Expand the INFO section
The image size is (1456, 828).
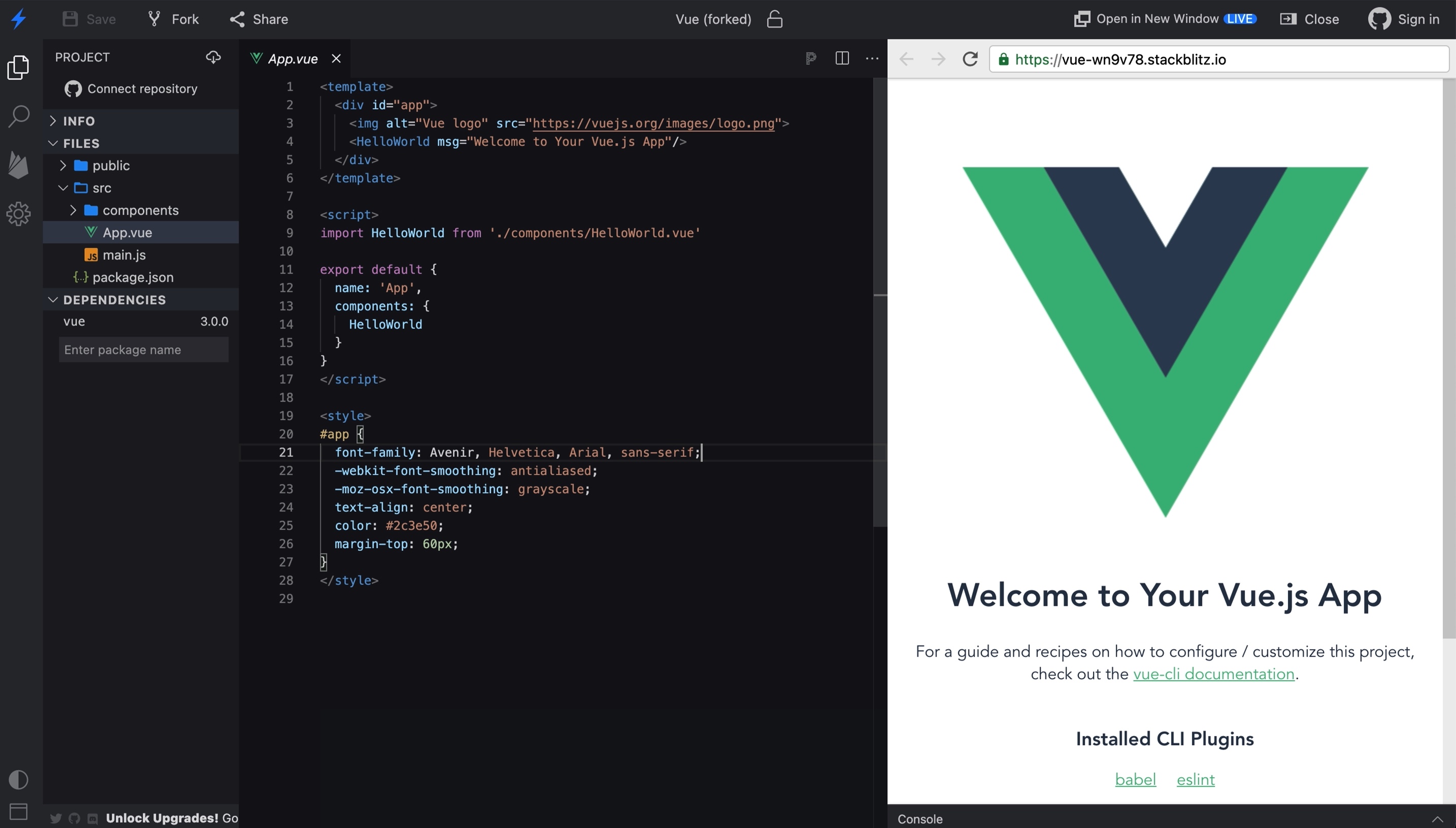(x=141, y=120)
